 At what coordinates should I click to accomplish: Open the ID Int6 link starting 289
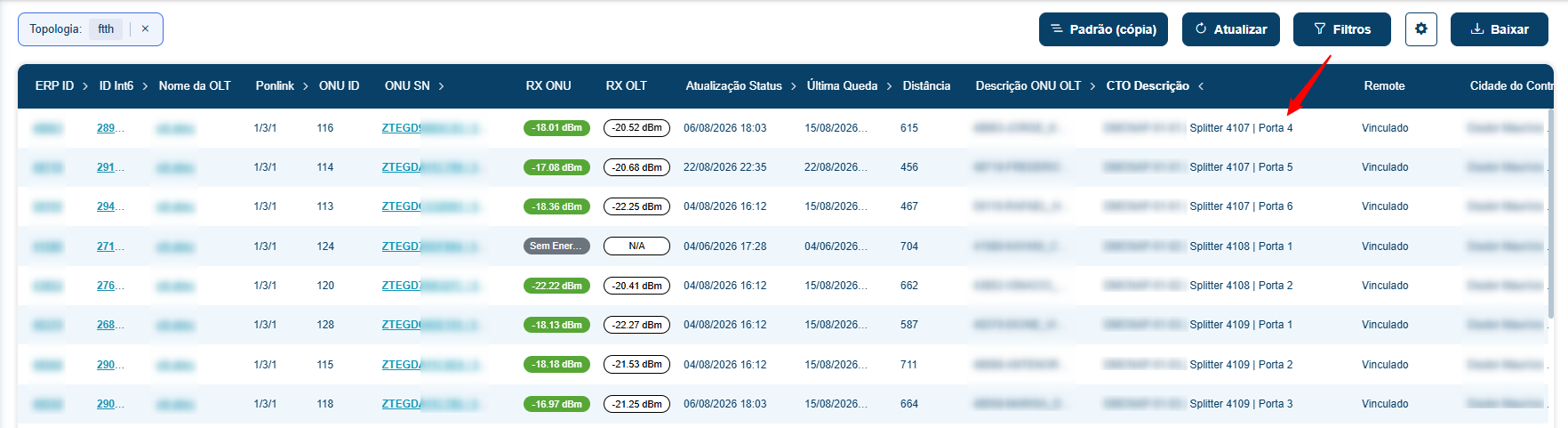[110, 128]
